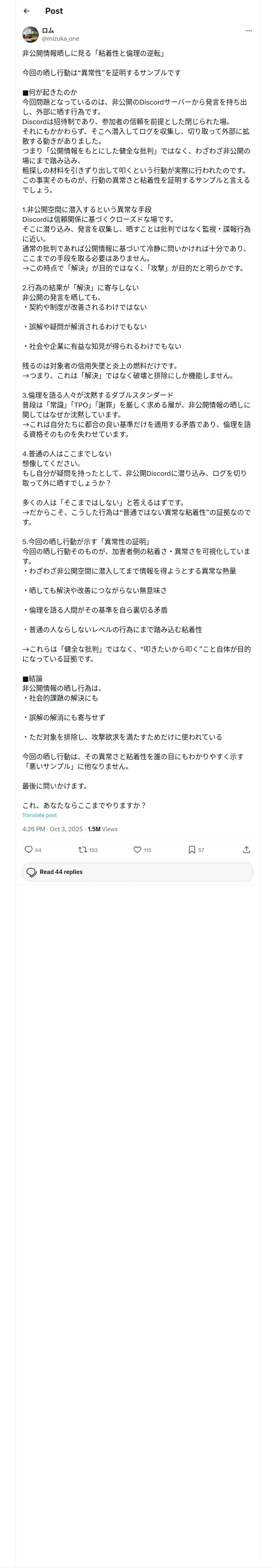Click the 1.5M Views count
Screen dimensions: 275x1568
[x=103, y=828]
